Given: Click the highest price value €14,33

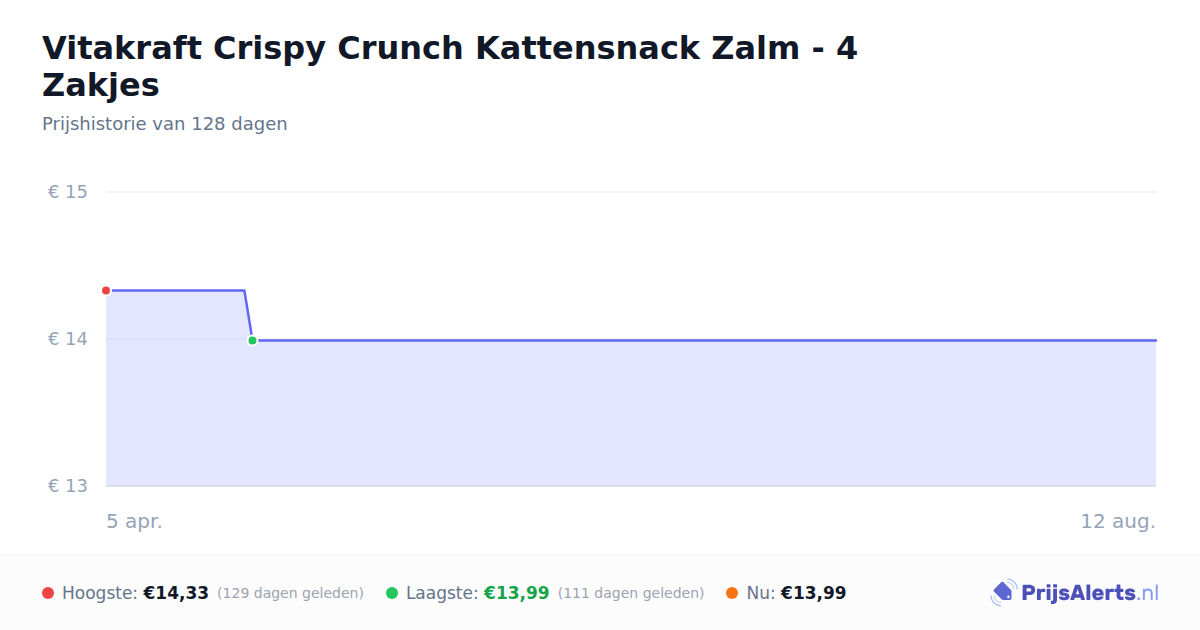Looking at the screenshot, I should point(176,593).
